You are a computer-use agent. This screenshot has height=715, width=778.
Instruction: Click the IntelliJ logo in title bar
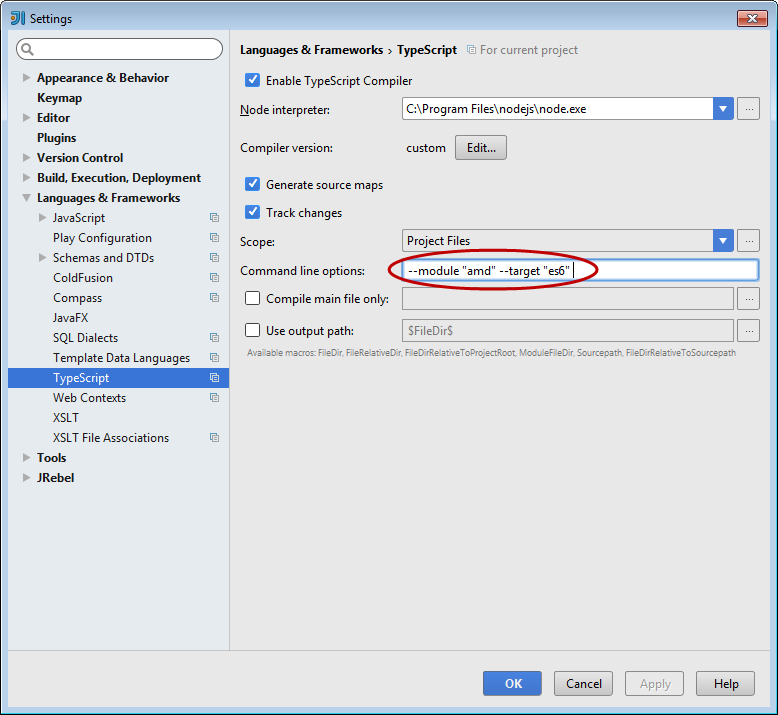18,18
